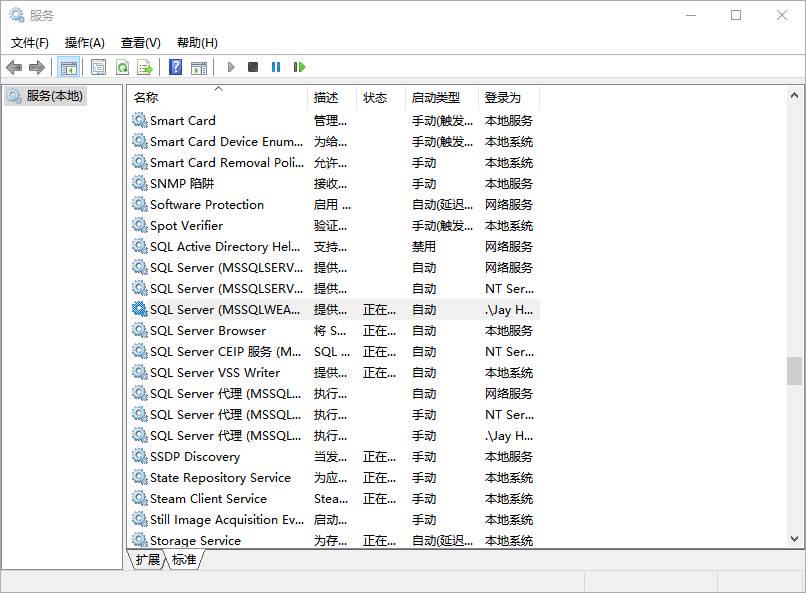Click the Refresh toolbar icon
The height and width of the screenshot is (593, 806).
point(122,67)
